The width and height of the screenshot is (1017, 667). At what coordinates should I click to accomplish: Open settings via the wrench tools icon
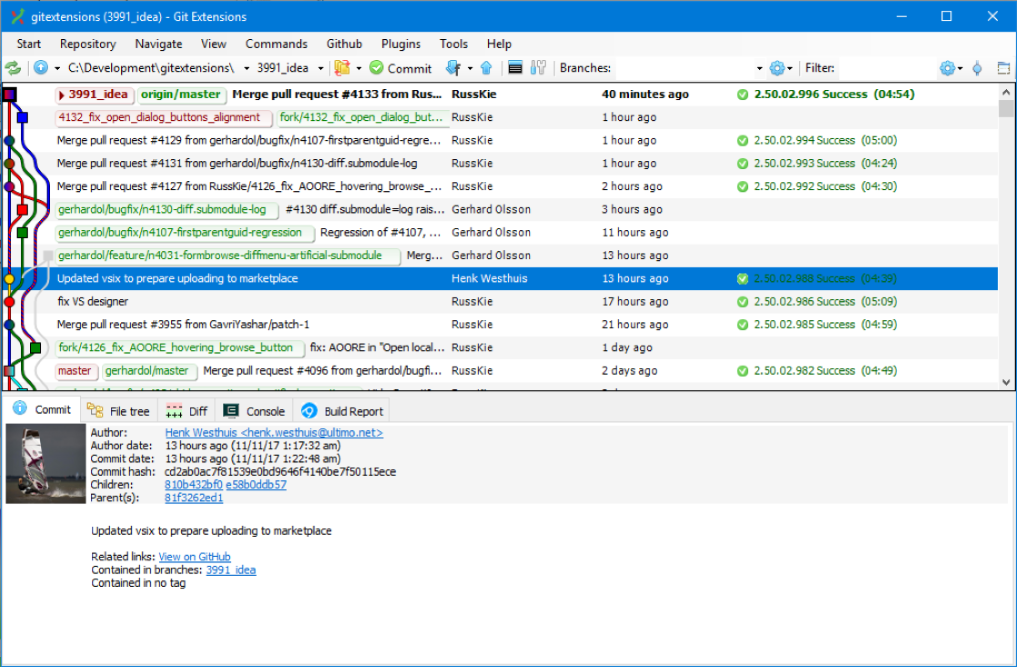tap(538, 68)
